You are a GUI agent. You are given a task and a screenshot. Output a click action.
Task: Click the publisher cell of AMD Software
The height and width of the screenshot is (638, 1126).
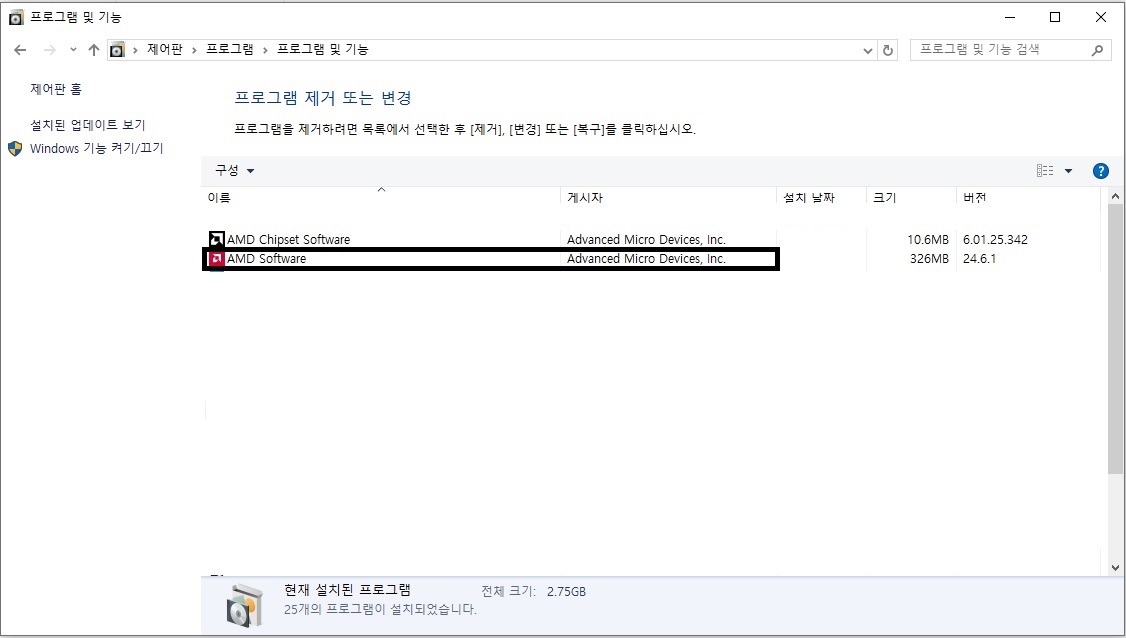[646, 259]
